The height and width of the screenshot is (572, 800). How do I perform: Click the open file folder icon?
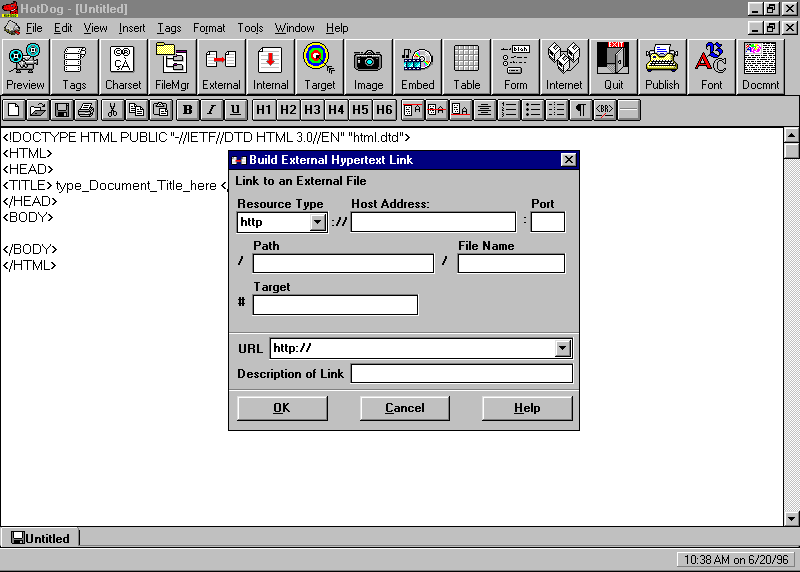38,110
